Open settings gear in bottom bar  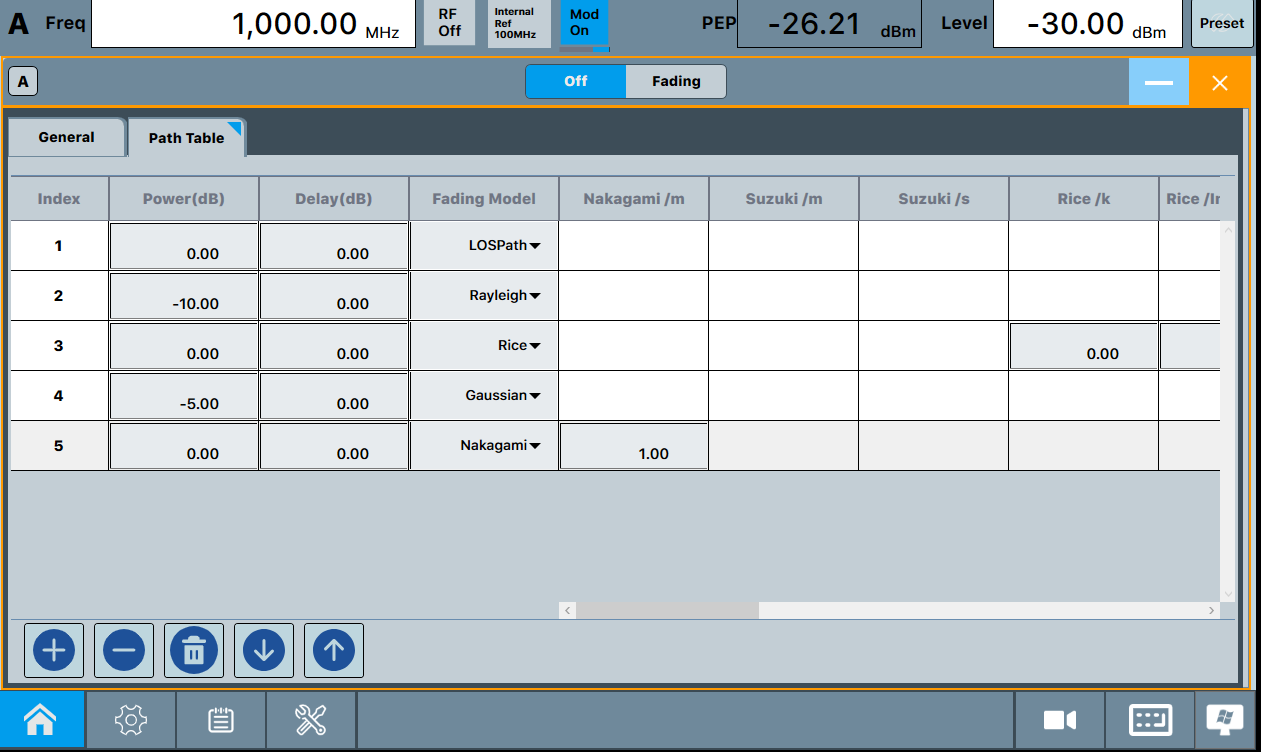click(131, 719)
